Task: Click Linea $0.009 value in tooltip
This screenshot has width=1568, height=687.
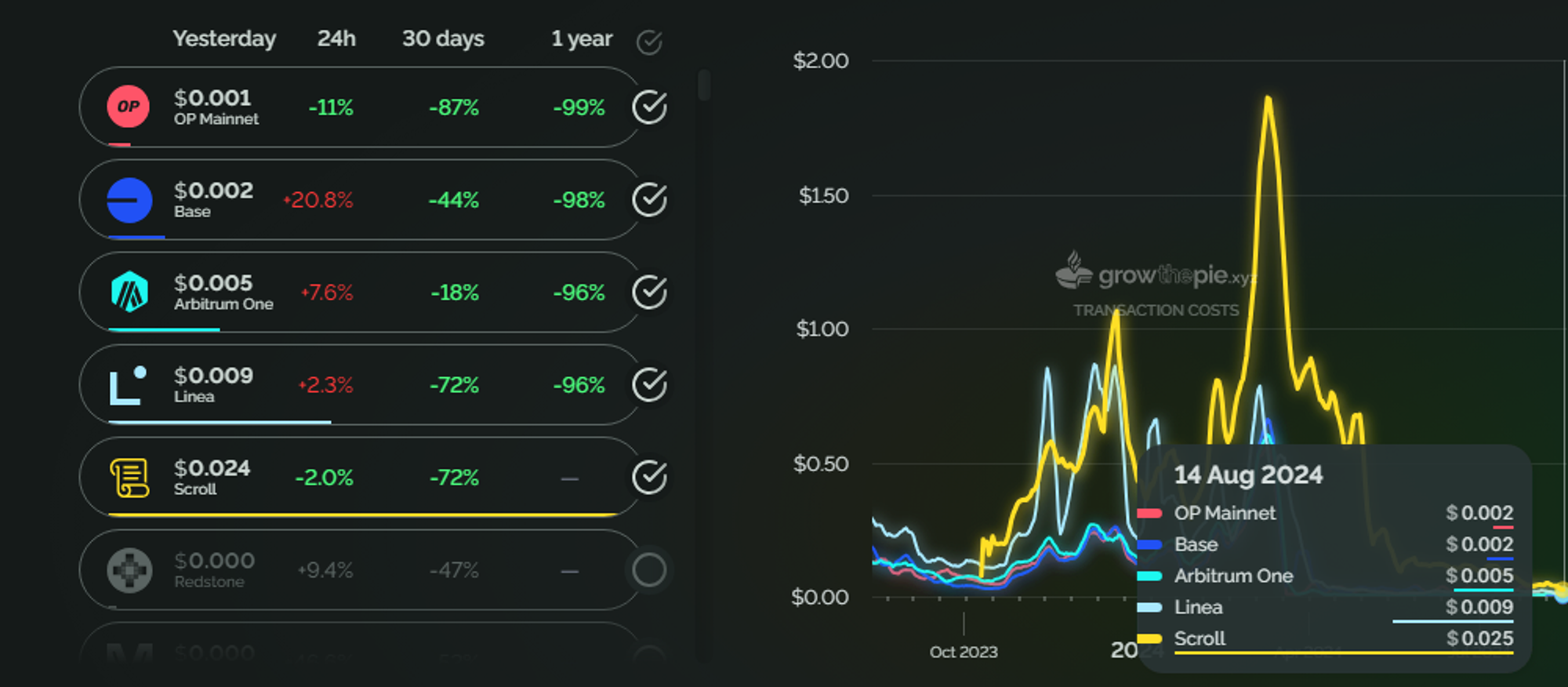Action: [1480, 608]
